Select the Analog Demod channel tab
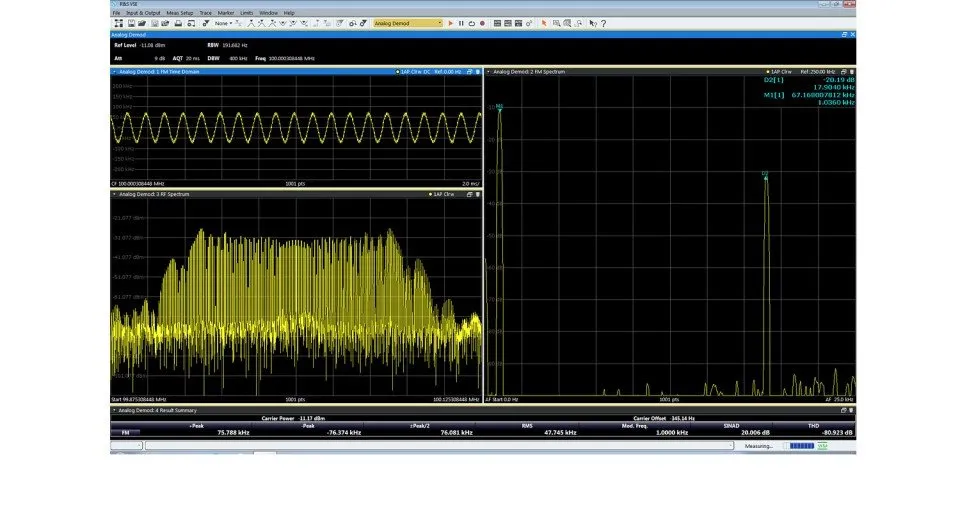Screen dimensions: 960x512 (x=129, y=35)
